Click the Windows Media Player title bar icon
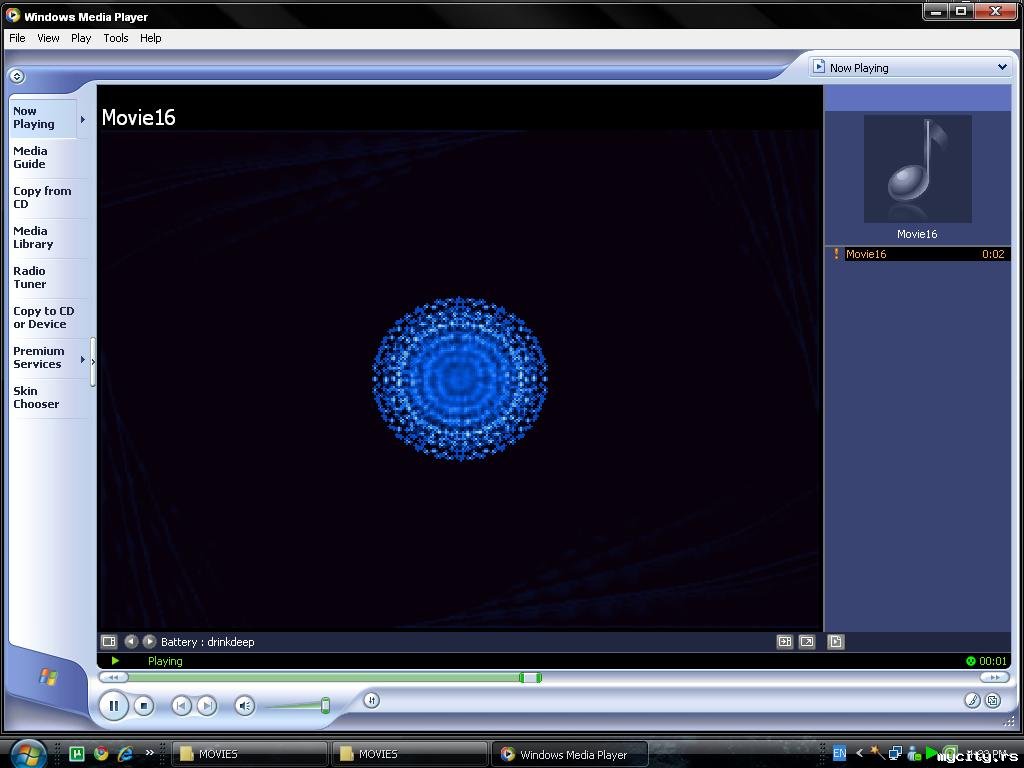The image size is (1024, 768). click(x=12, y=15)
